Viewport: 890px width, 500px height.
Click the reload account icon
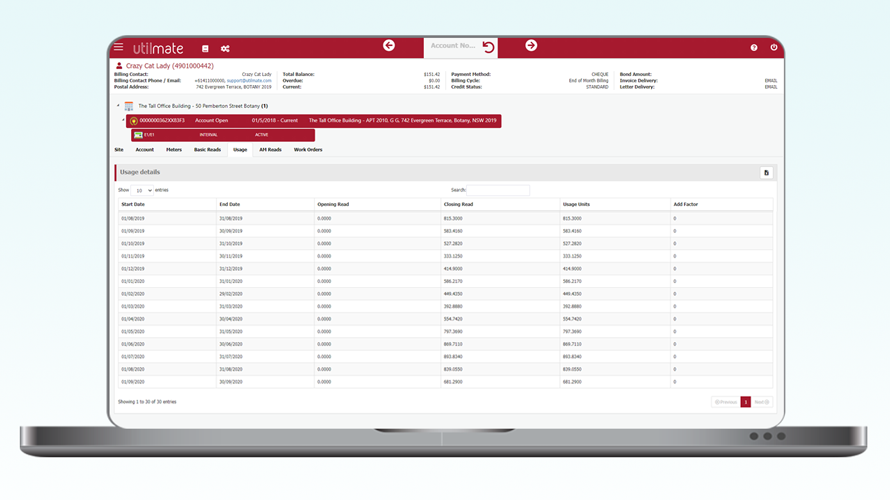[x=488, y=47]
